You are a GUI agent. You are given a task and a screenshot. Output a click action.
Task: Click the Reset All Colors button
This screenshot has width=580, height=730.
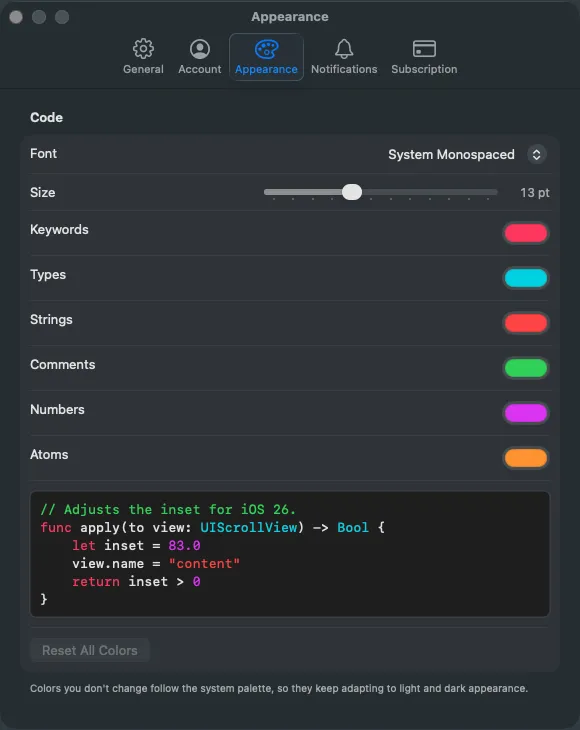90,650
